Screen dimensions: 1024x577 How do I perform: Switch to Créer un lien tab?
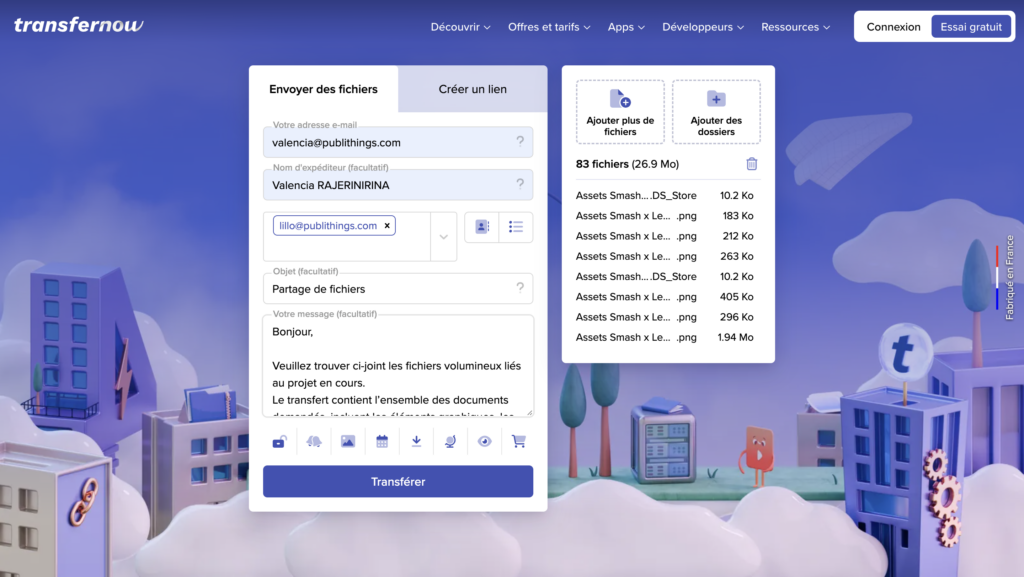coord(472,89)
